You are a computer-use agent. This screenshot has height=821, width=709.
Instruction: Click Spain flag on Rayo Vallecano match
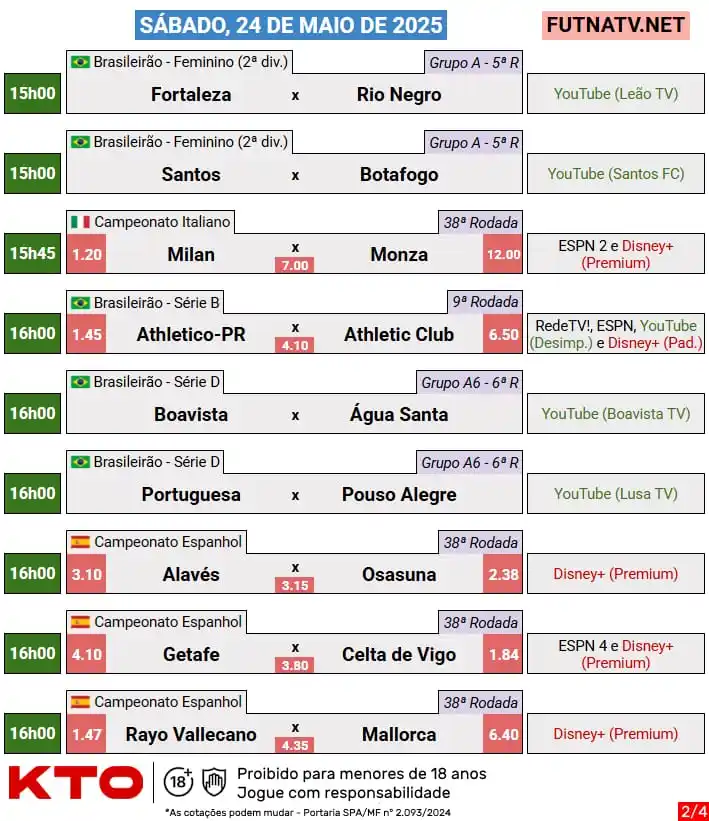(x=81, y=702)
